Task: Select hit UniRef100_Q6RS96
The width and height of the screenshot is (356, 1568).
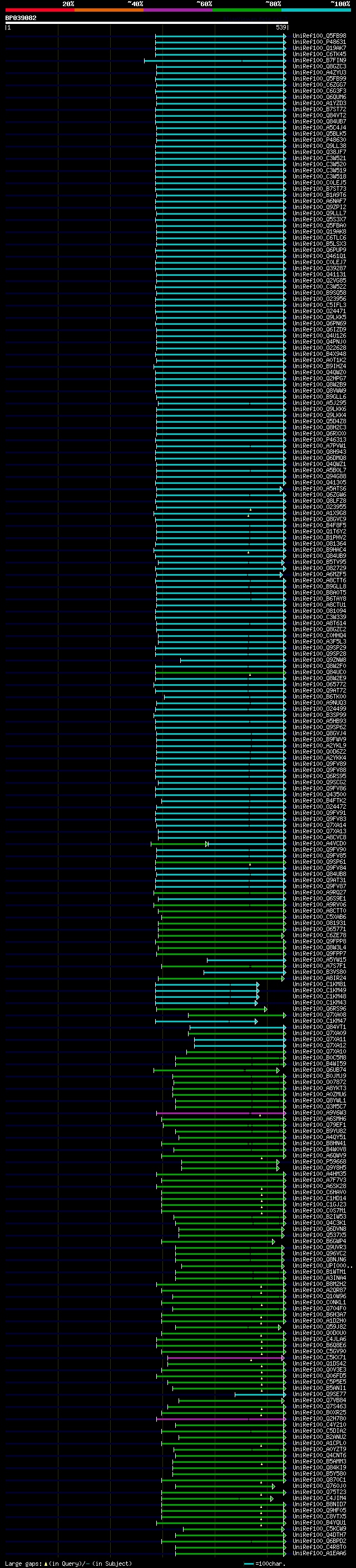Action: [x=319, y=1009]
